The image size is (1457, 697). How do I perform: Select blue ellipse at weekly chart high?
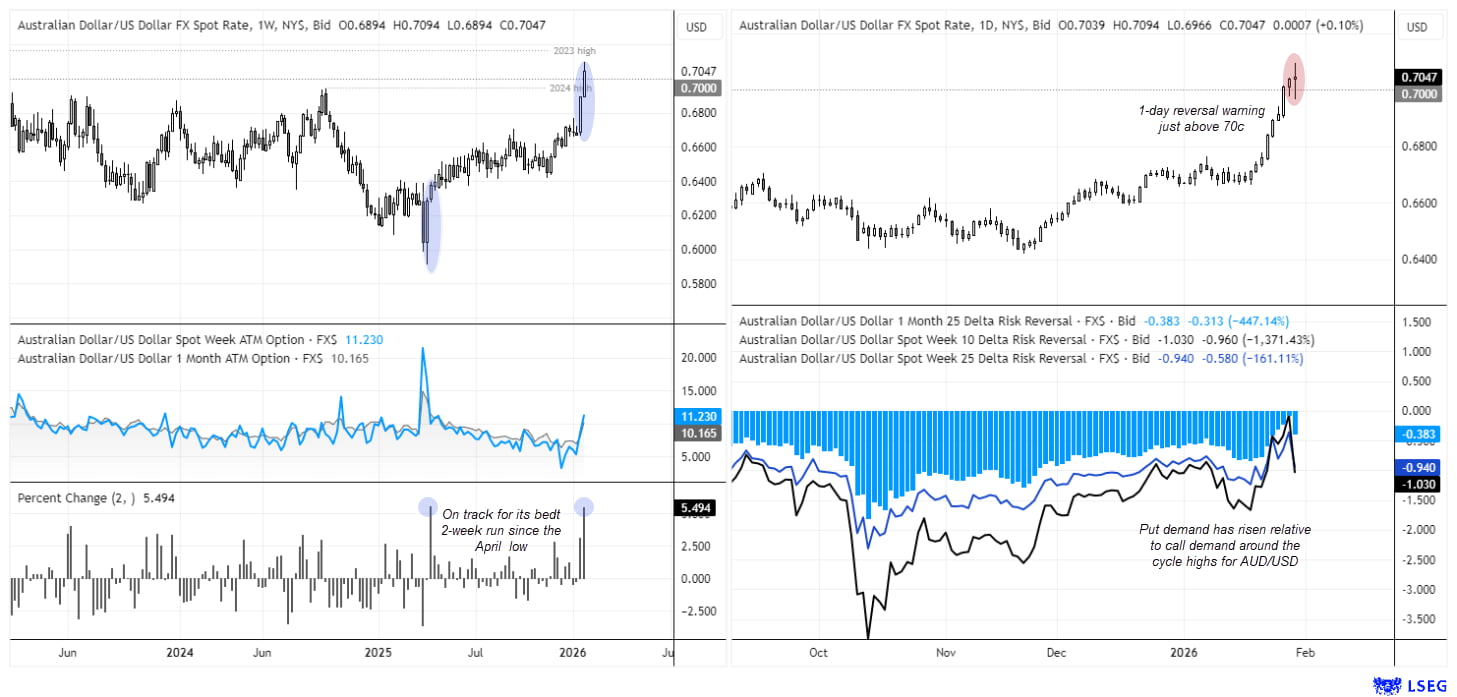click(586, 101)
